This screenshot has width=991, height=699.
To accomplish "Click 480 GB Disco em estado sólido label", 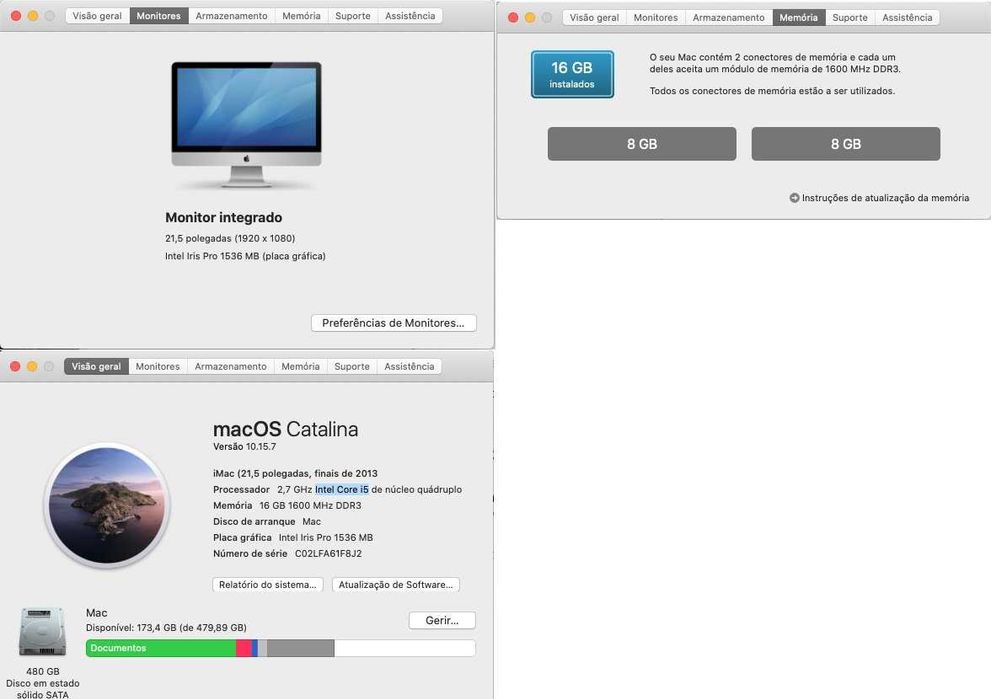I will [42, 683].
